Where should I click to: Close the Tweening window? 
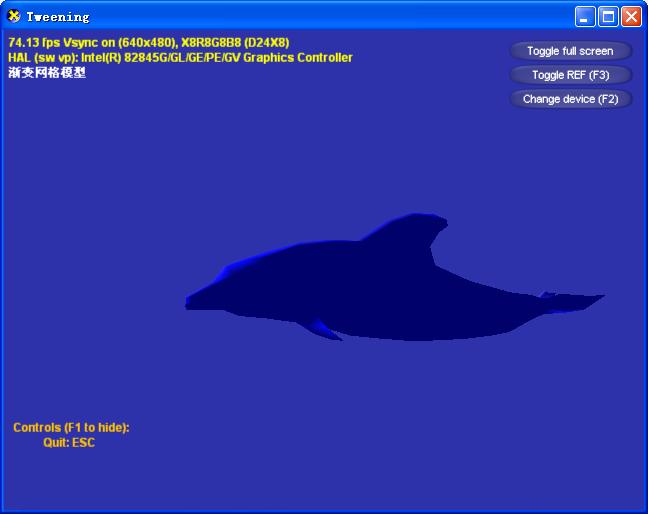pyautogui.click(x=632, y=17)
